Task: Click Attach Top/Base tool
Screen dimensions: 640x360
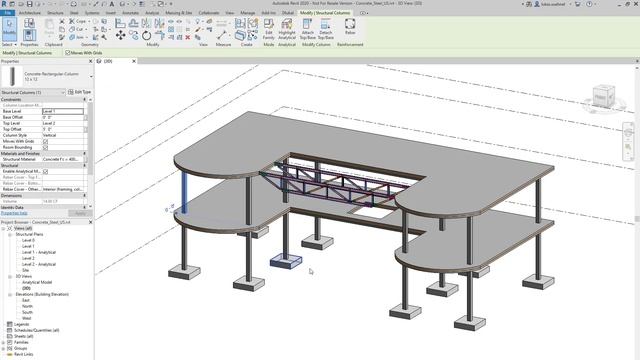Action: (x=307, y=29)
